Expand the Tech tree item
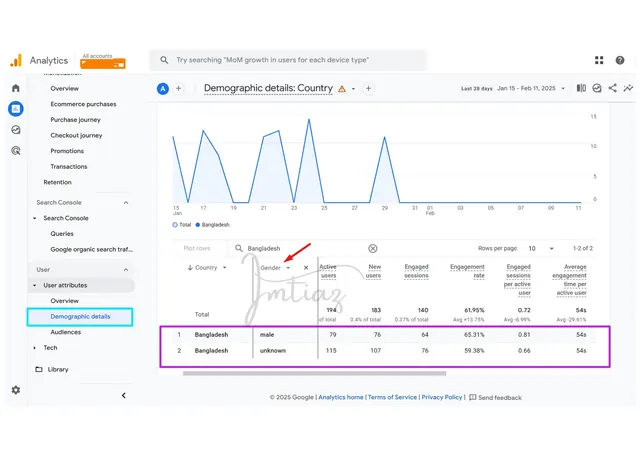Image resolution: width=640 pixels, height=452 pixels. click(35, 347)
